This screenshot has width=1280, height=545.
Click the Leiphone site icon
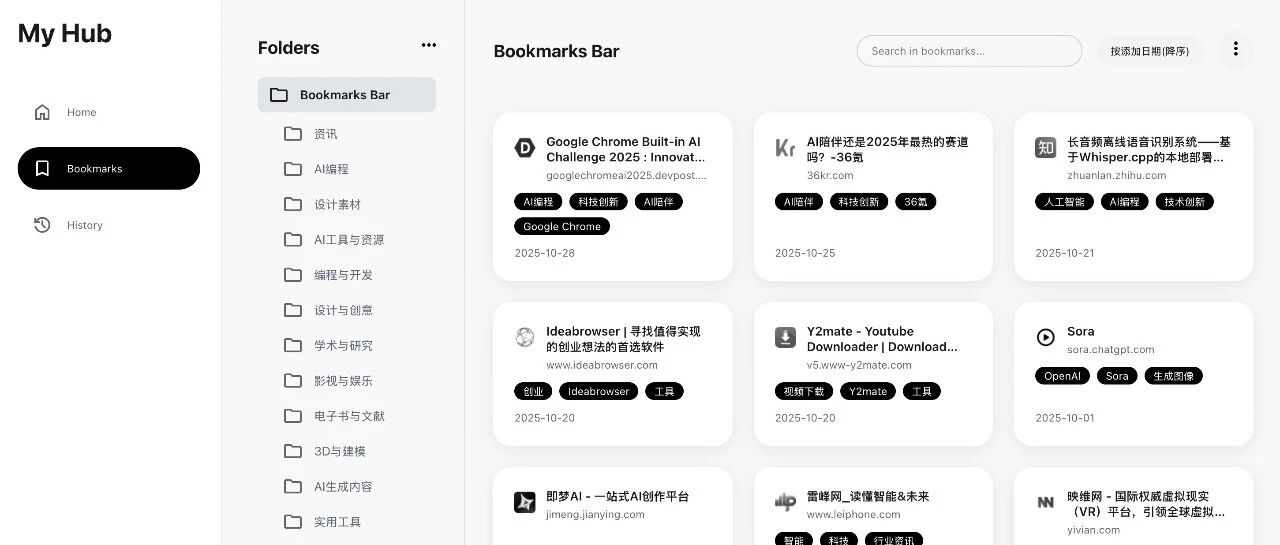(x=785, y=503)
